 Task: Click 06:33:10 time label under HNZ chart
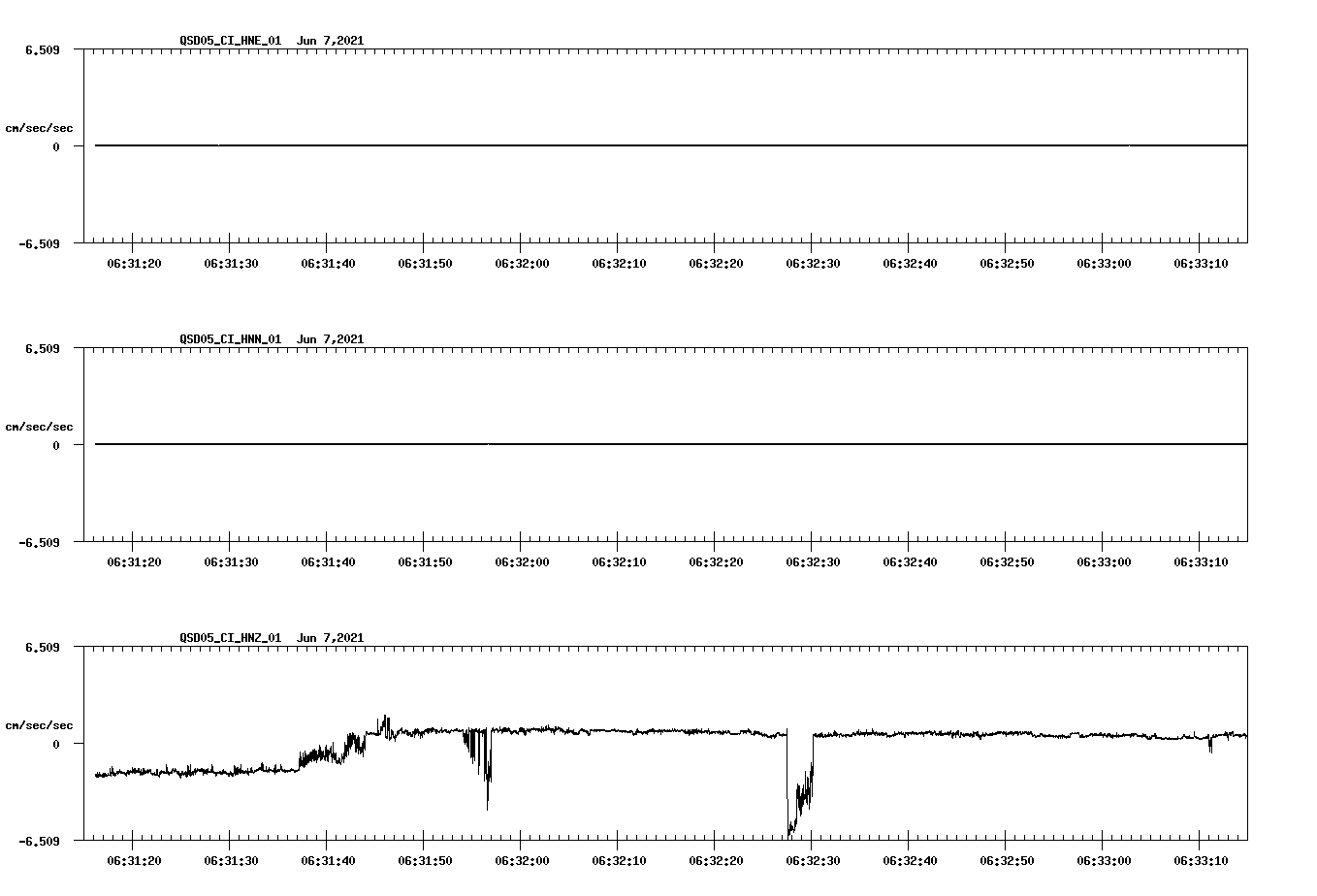pyautogui.click(x=1201, y=861)
